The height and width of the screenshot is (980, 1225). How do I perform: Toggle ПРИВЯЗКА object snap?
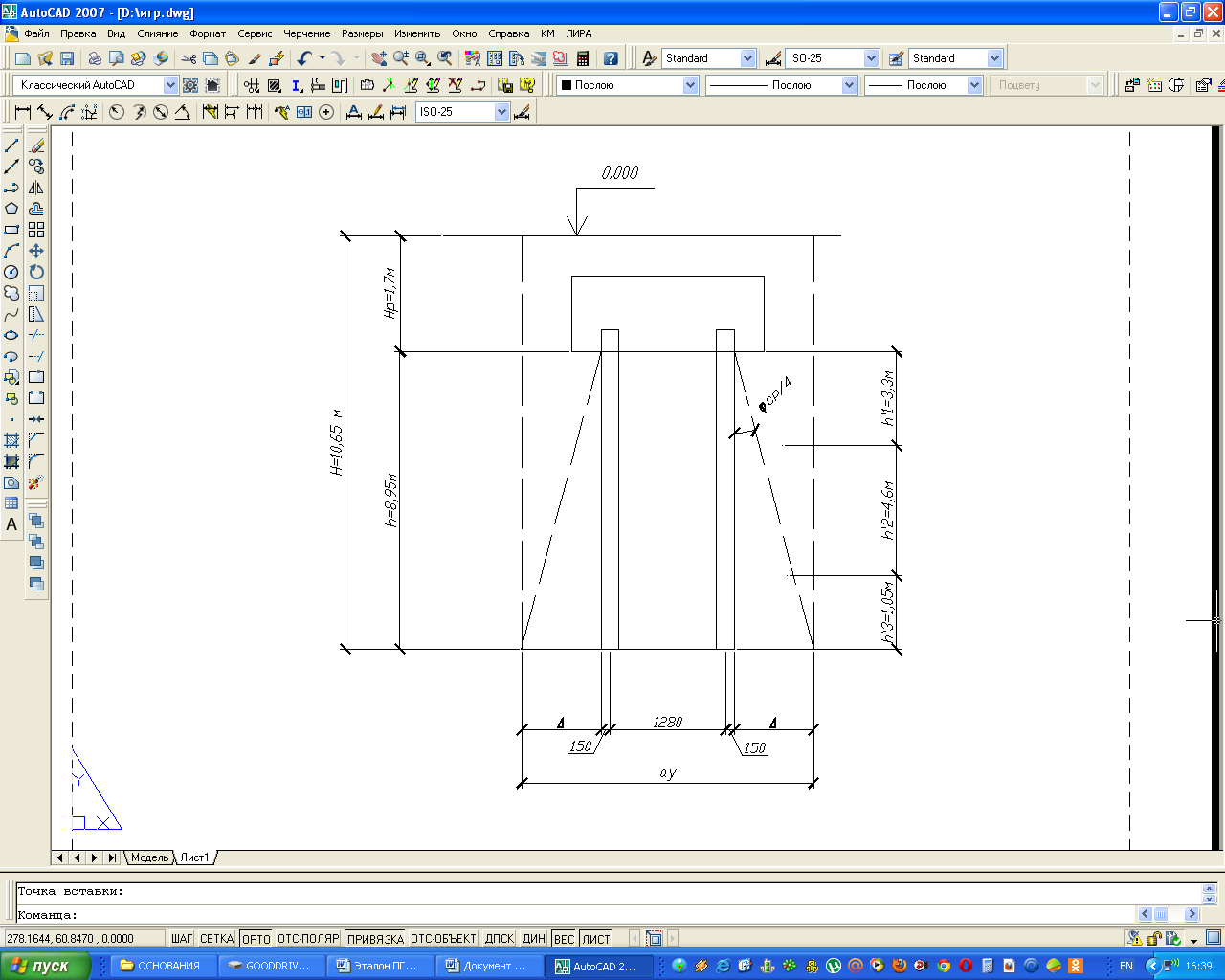(x=375, y=939)
